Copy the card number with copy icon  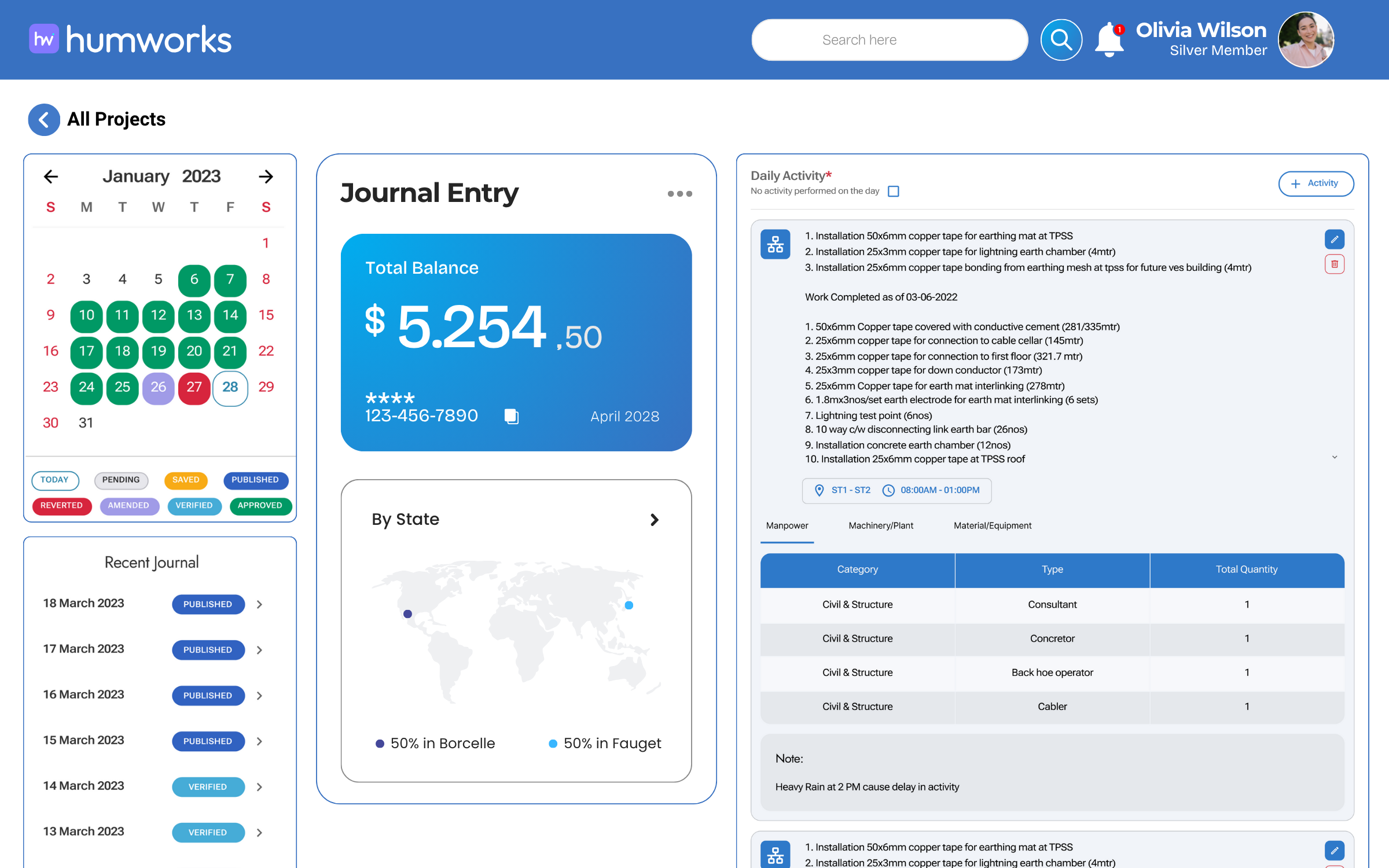click(x=512, y=416)
